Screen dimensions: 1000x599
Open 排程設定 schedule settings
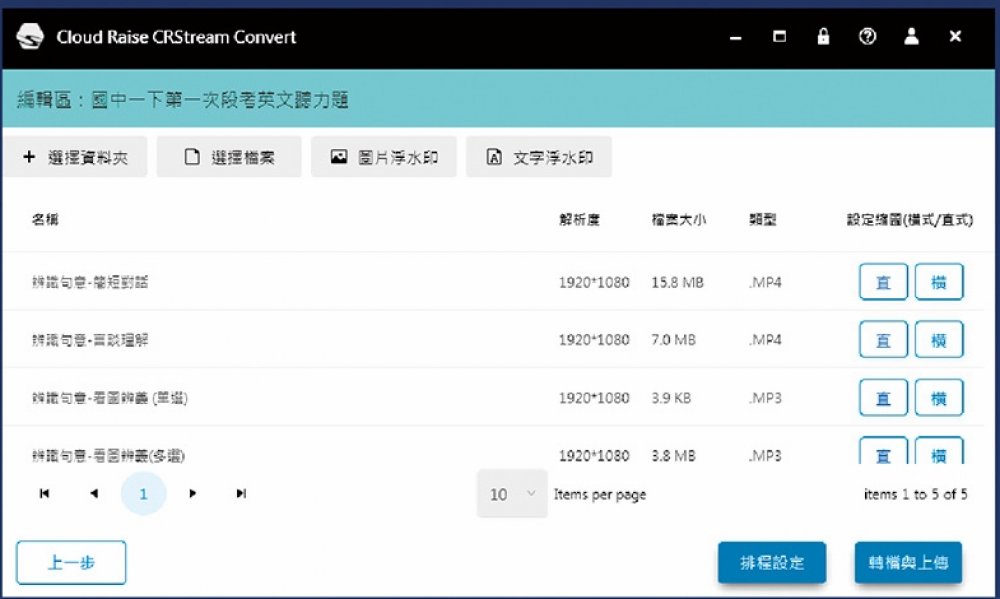(x=771, y=562)
